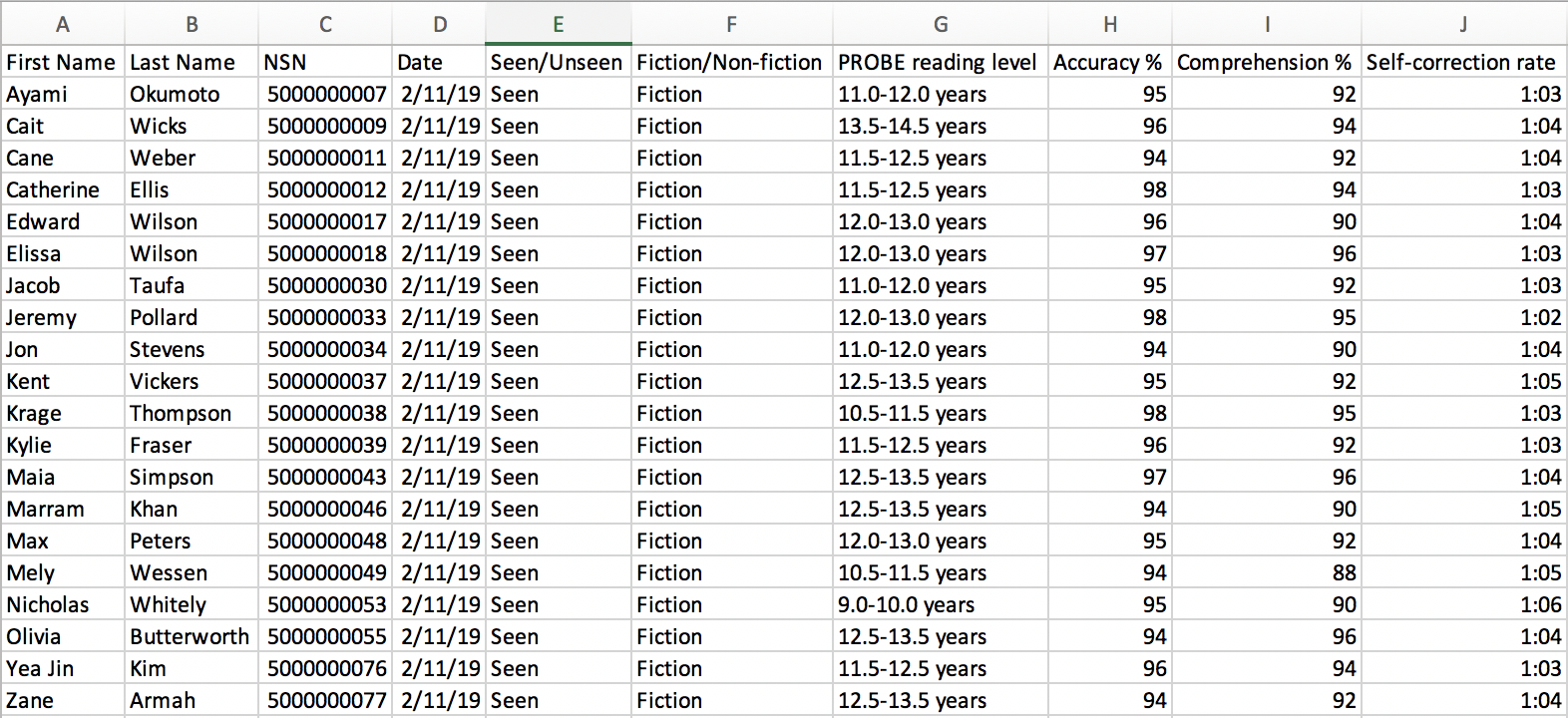Click the Fiction/Non-fiction header cell

click(731, 62)
